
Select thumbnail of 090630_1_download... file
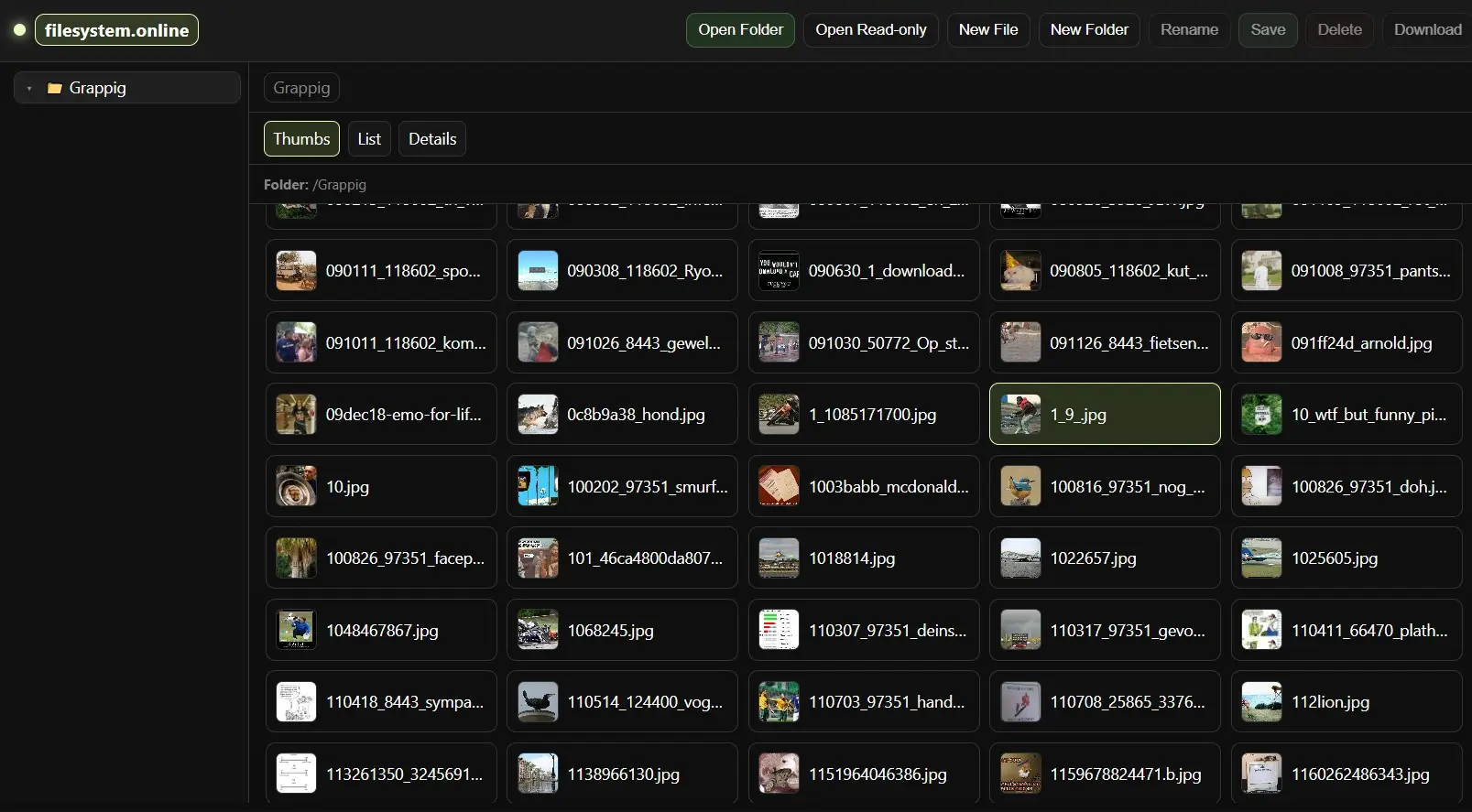click(779, 271)
